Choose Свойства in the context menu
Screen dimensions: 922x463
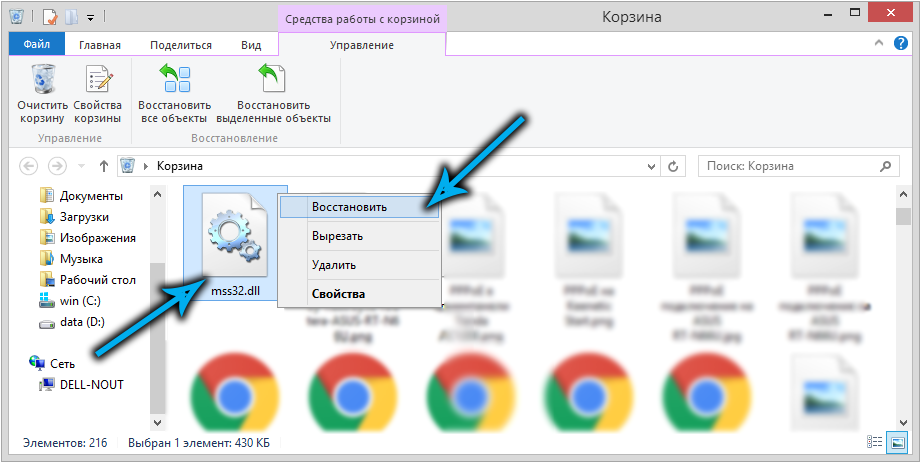click(359, 294)
